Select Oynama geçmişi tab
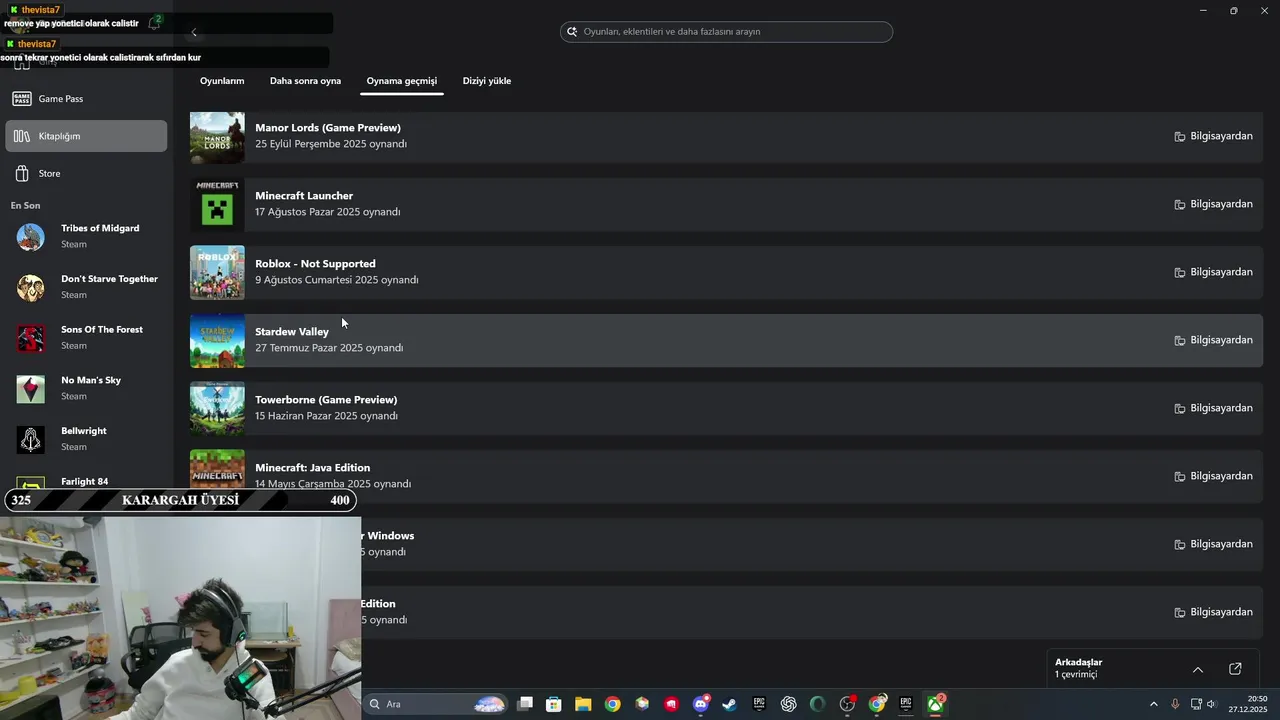 402,81
